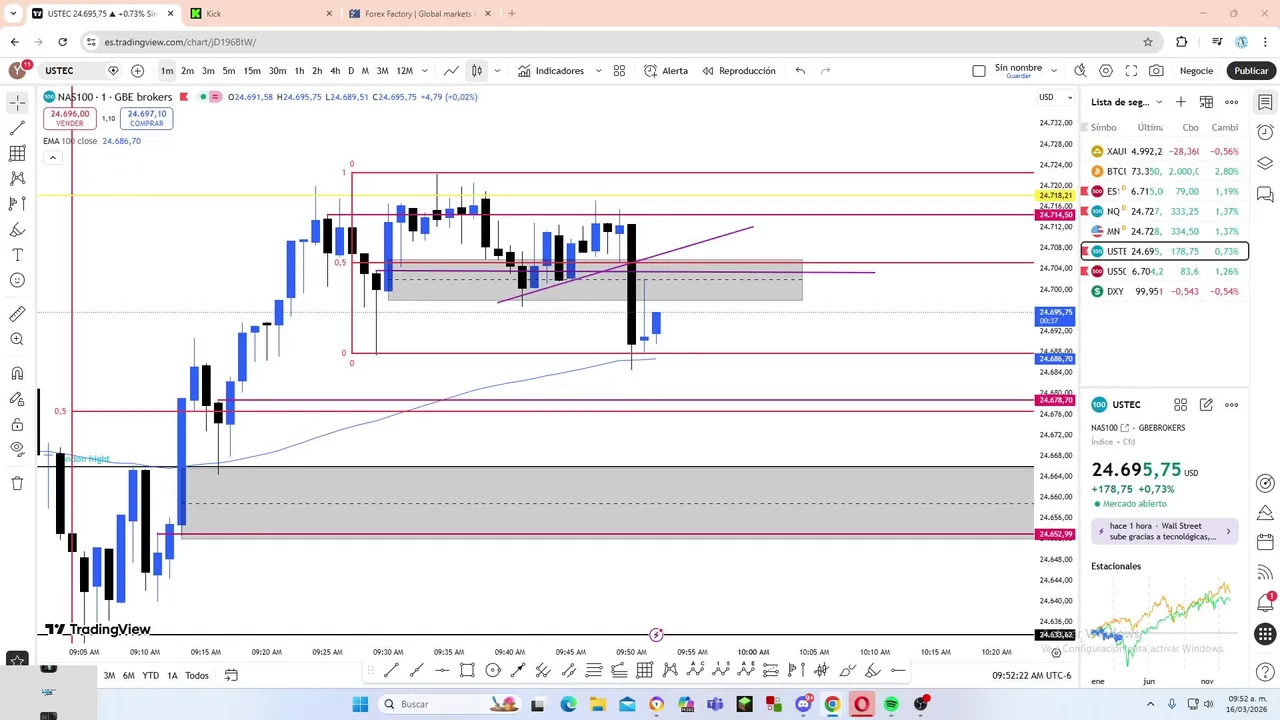Select the 5m timeframe
The height and width of the screenshot is (720, 1280).
click(x=229, y=71)
